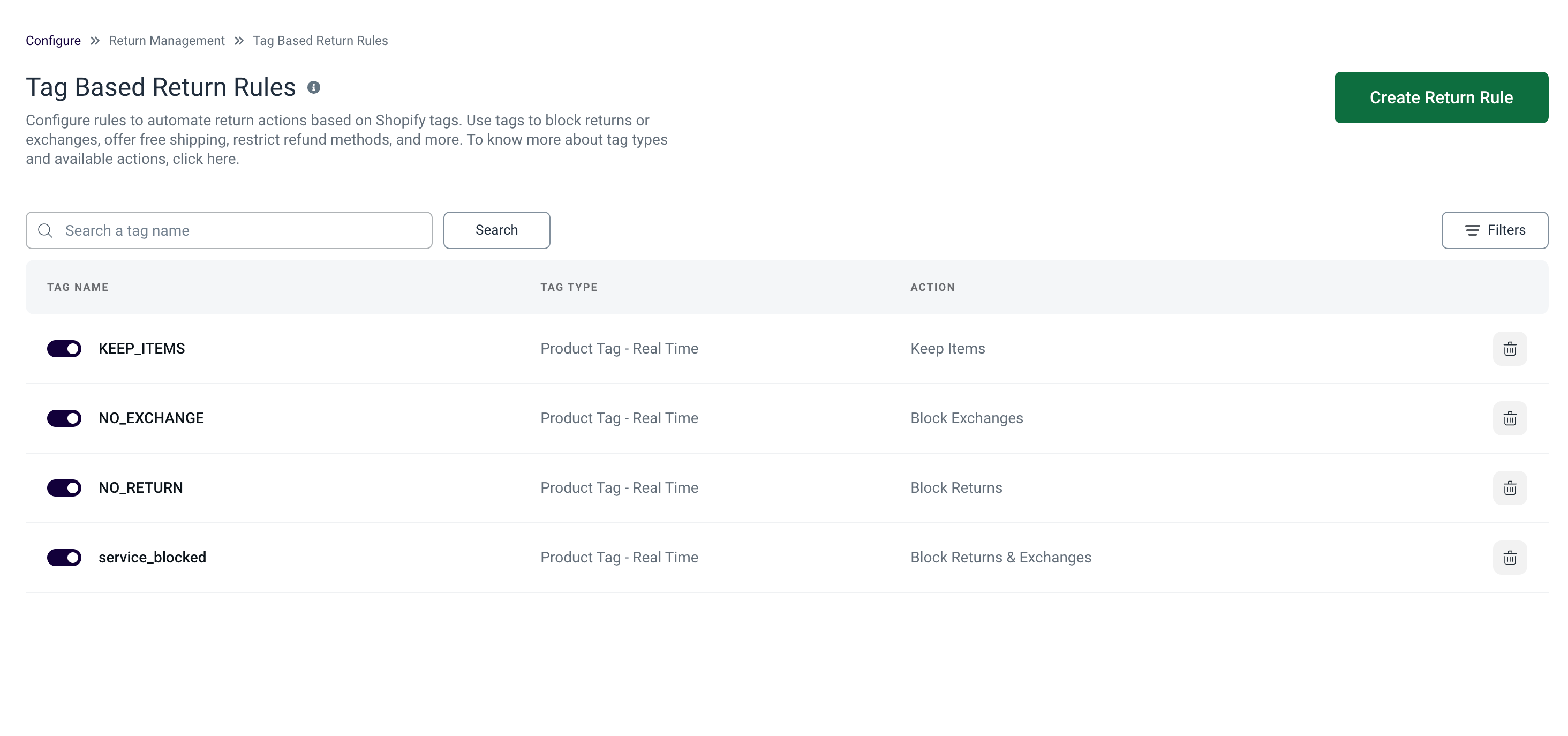The height and width of the screenshot is (736, 1568).
Task: Click Tag Based Return Rules breadcrumb
Action: click(320, 41)
